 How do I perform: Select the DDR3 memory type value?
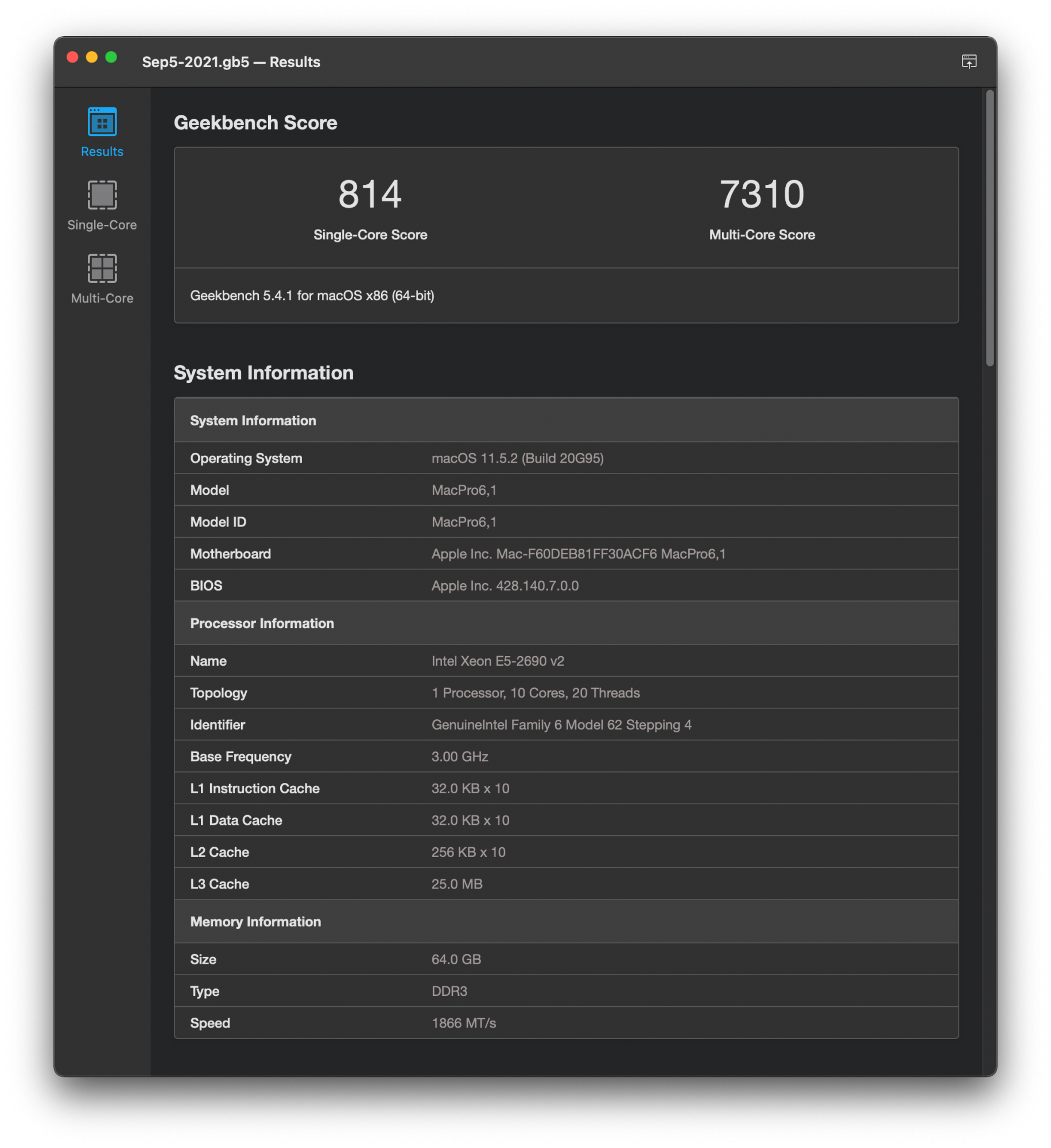[449, 991]
